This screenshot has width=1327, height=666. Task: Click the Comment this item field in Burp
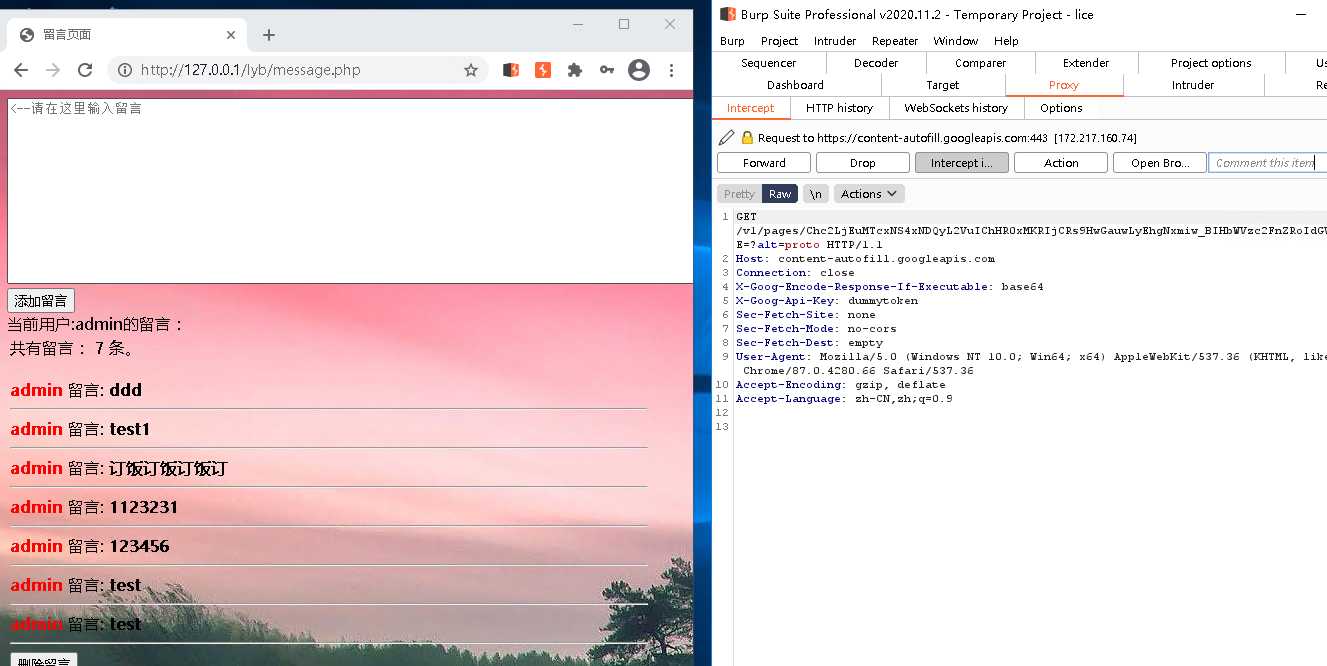(1267, 163)
